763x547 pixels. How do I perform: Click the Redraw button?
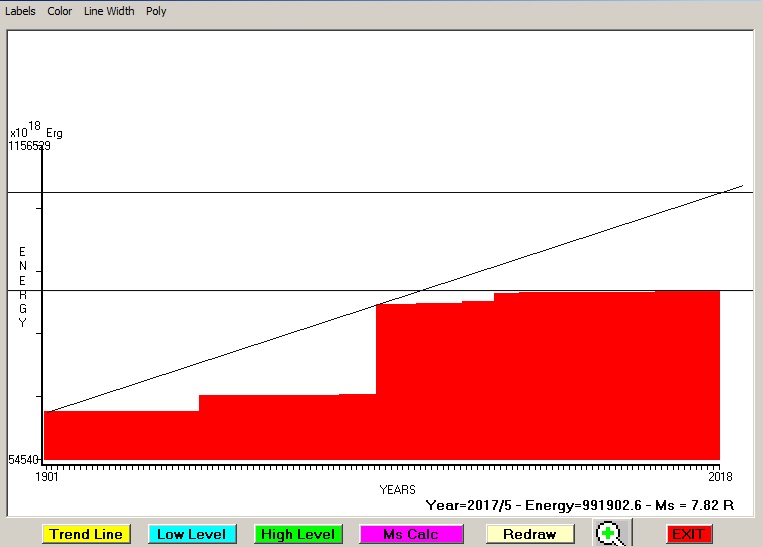click(530, 535)
